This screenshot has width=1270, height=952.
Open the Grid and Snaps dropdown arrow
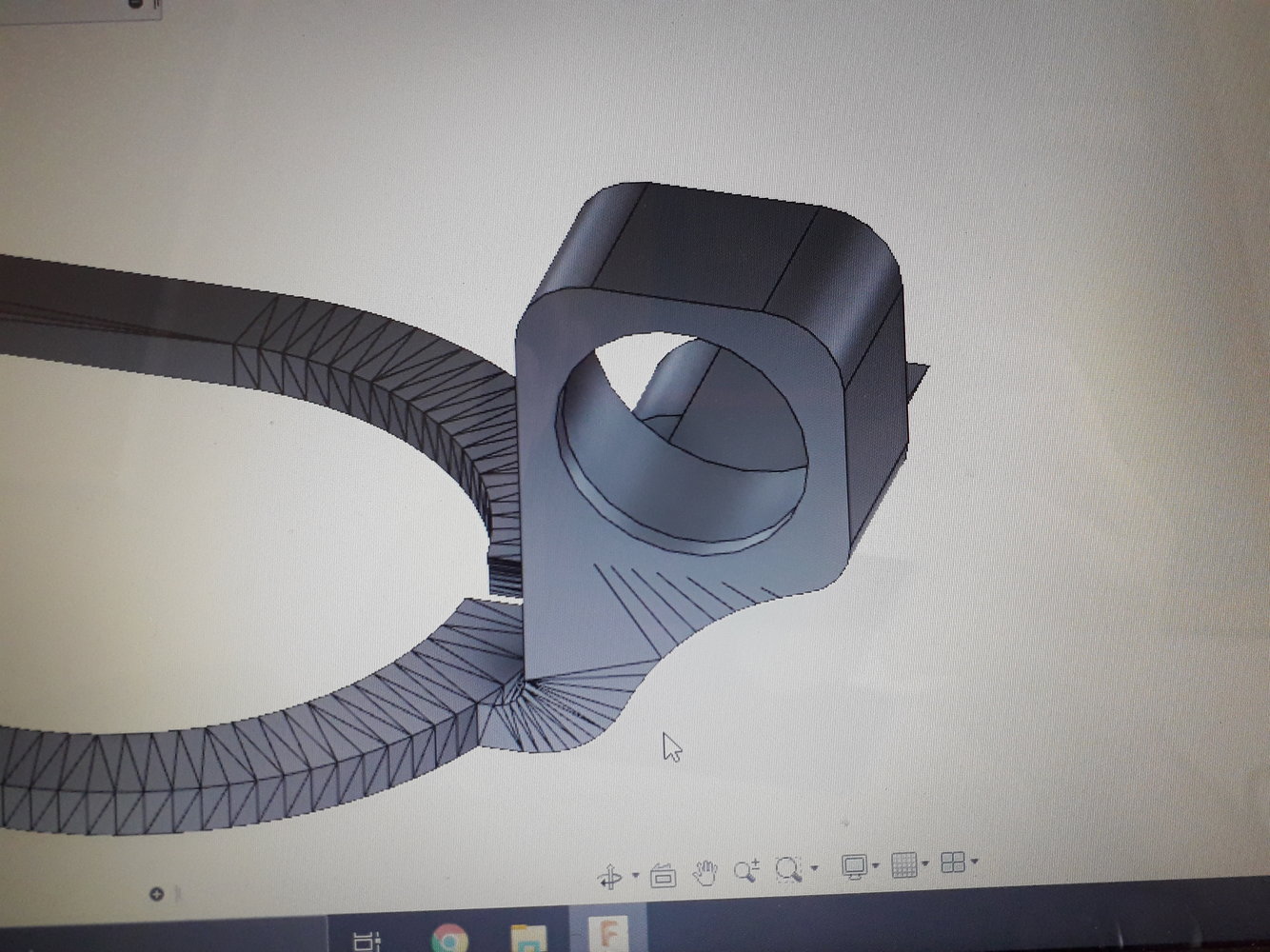click(925, 864)
